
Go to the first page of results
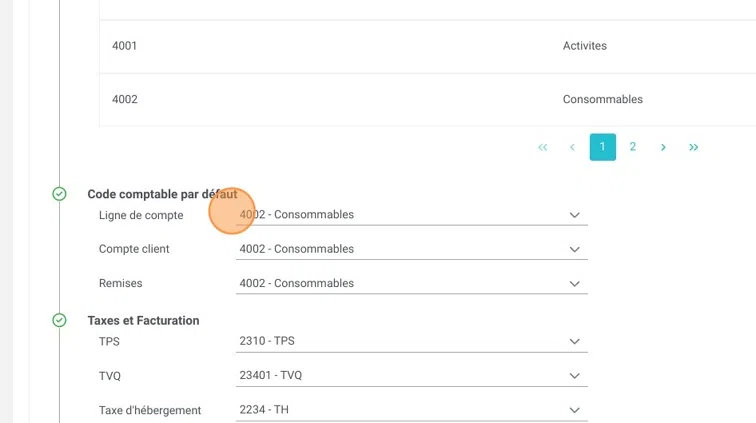point(542,147)
